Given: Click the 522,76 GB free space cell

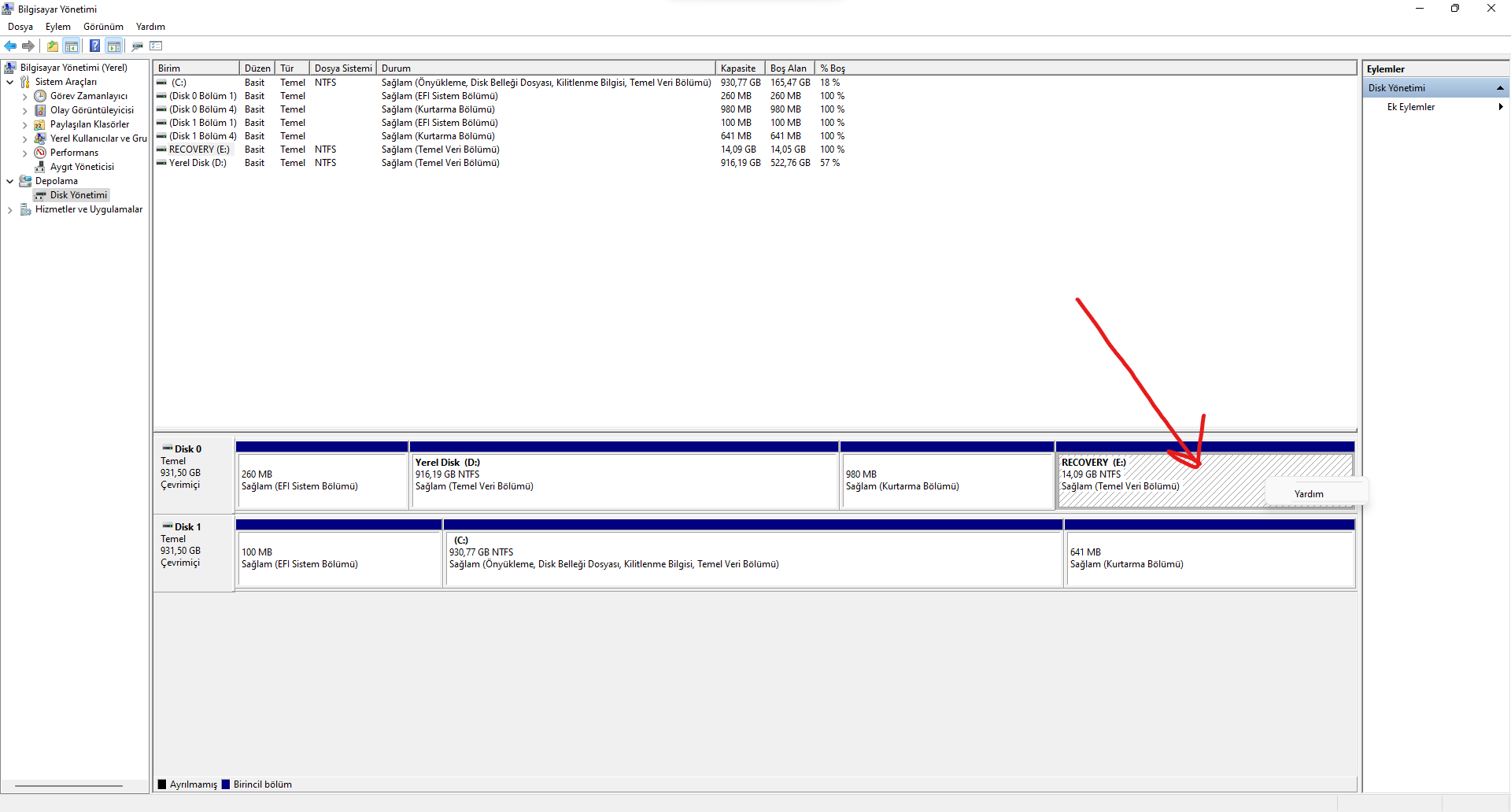Looking at the screenshot, I should [790, 163].
